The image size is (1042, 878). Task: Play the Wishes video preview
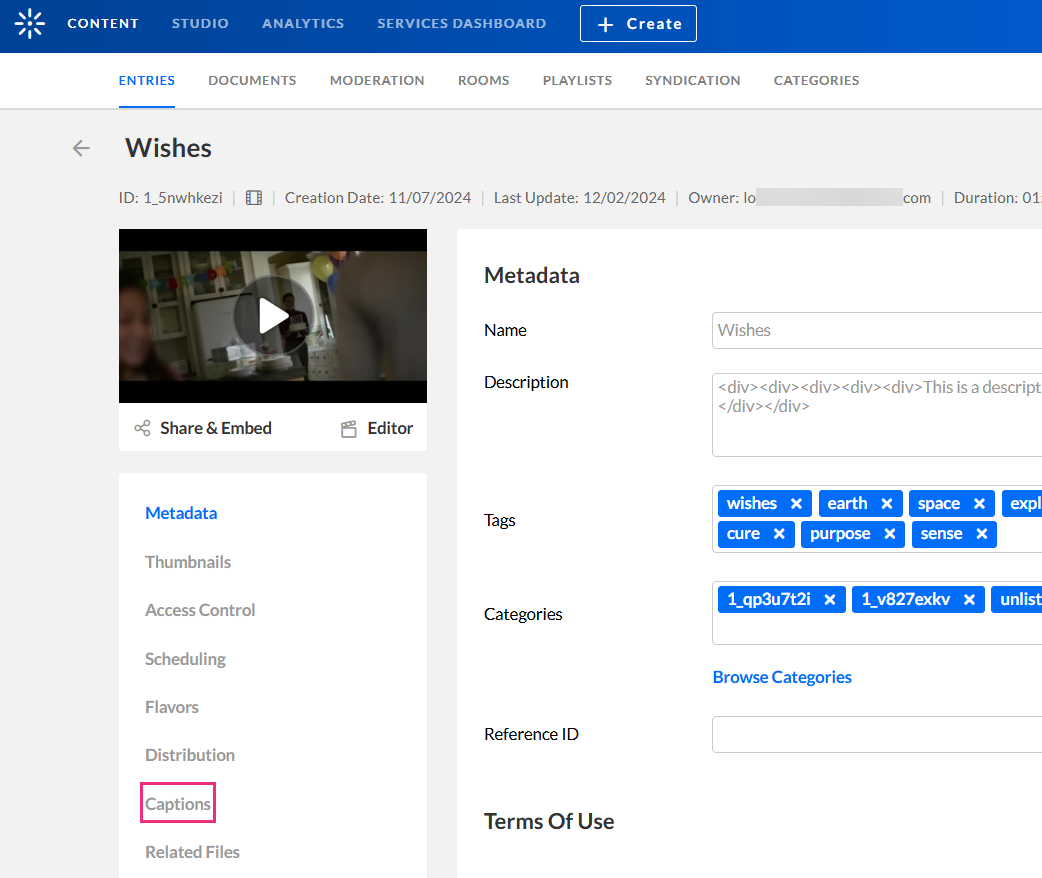(273, 316)
